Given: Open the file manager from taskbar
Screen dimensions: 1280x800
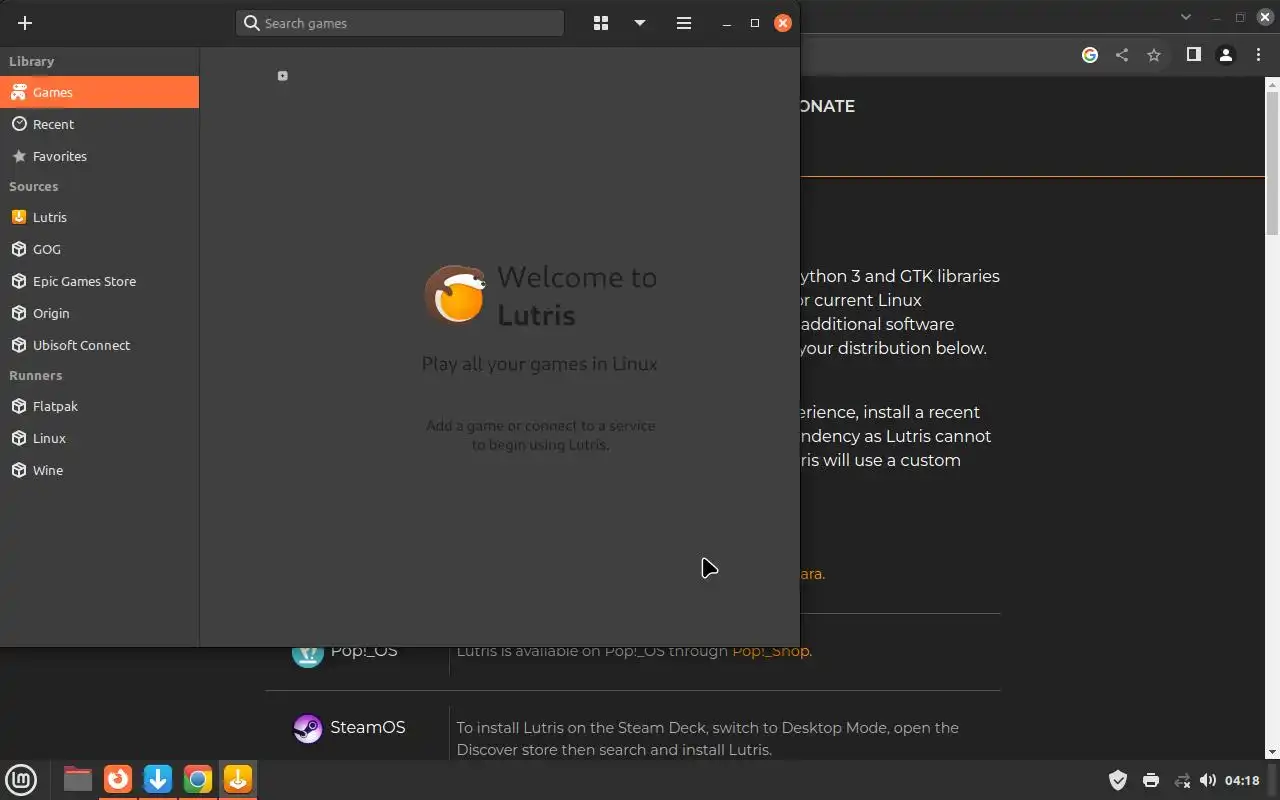Looking at the screenshot, I should click(78, 779).
